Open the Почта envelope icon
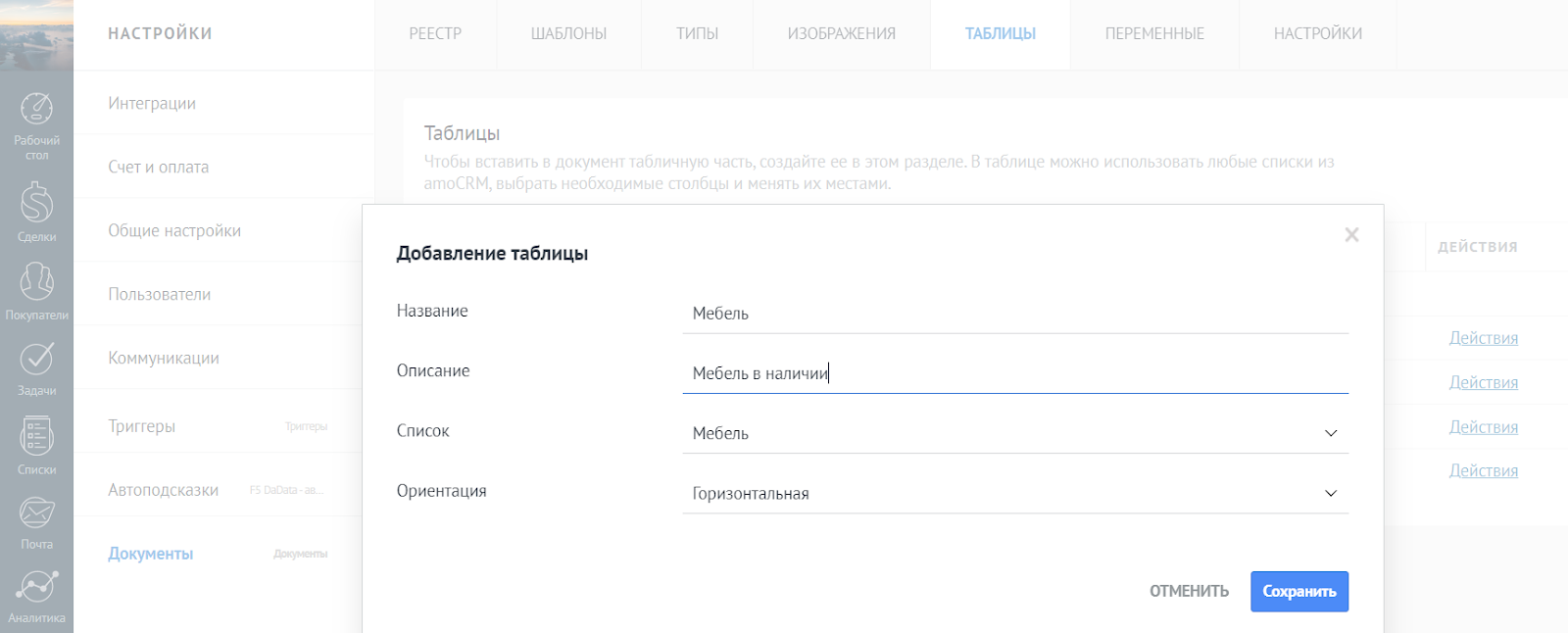The image size is (1568, 633). point(36,512)
